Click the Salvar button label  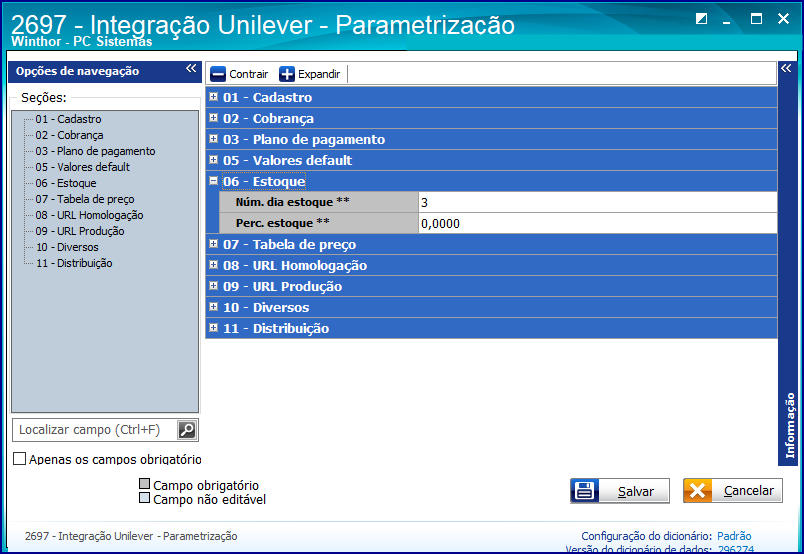point(636,491)
